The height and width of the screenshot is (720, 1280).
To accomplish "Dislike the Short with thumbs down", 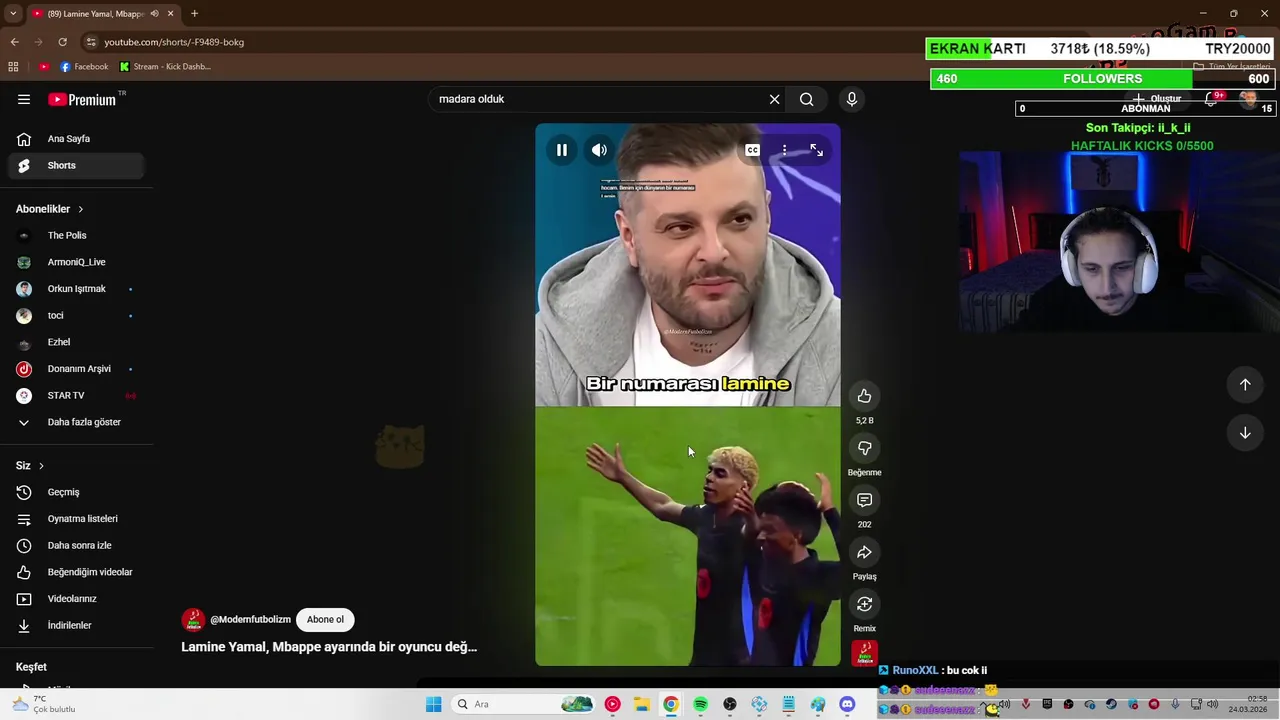I will [864, 448].
